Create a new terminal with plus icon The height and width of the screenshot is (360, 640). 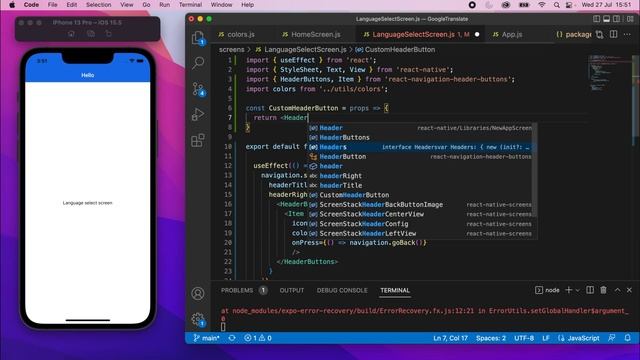[569, 290]
